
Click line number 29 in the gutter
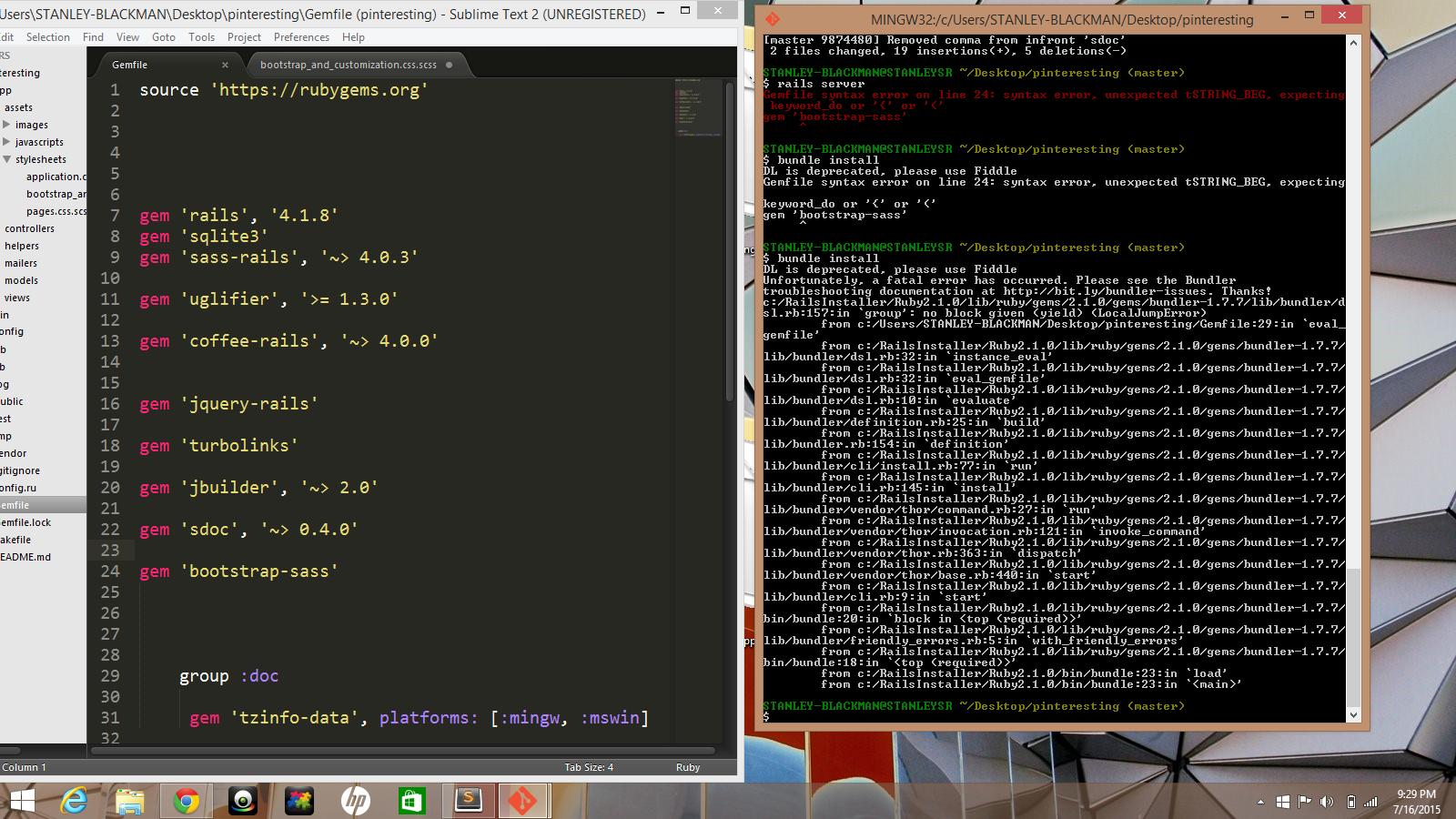110,676
